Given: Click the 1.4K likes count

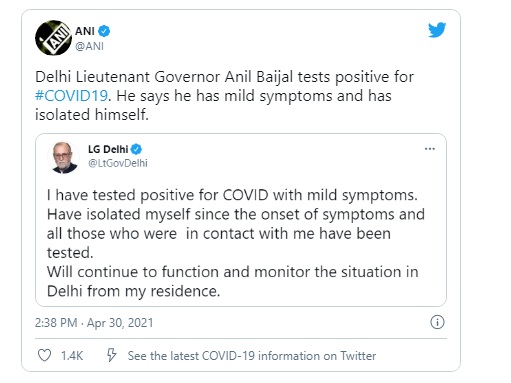Looking at the screenshot, I should coord(72,356).
